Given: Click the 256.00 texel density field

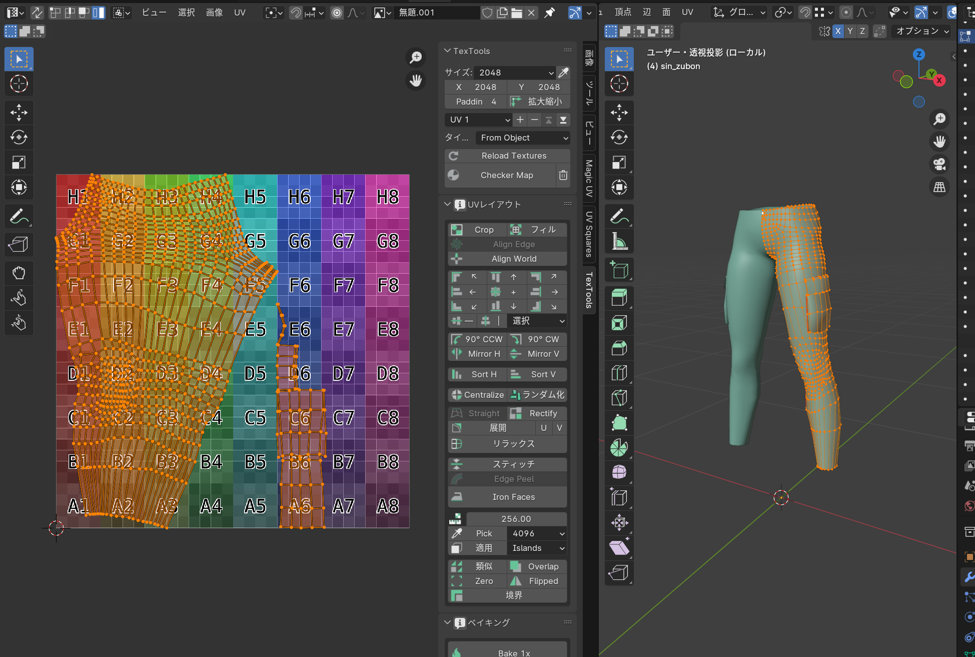Looking at the screenshot, I should click(515, 519).
